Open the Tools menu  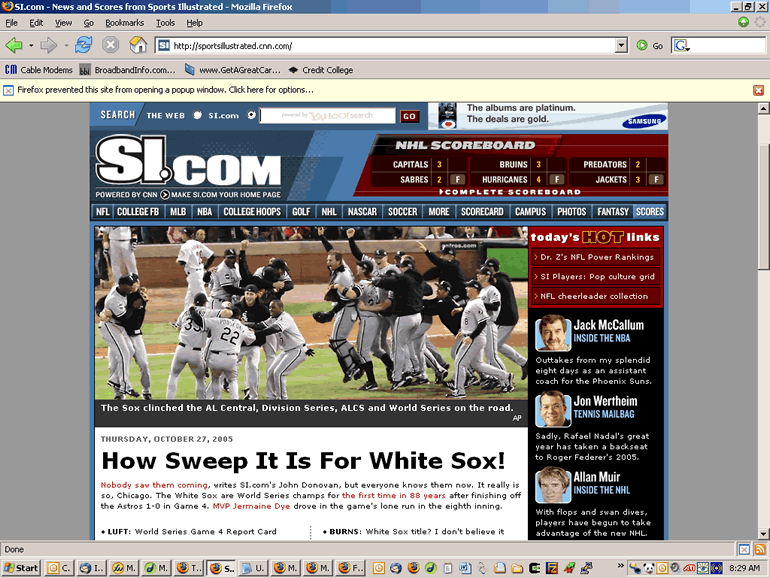pos(165,23)
